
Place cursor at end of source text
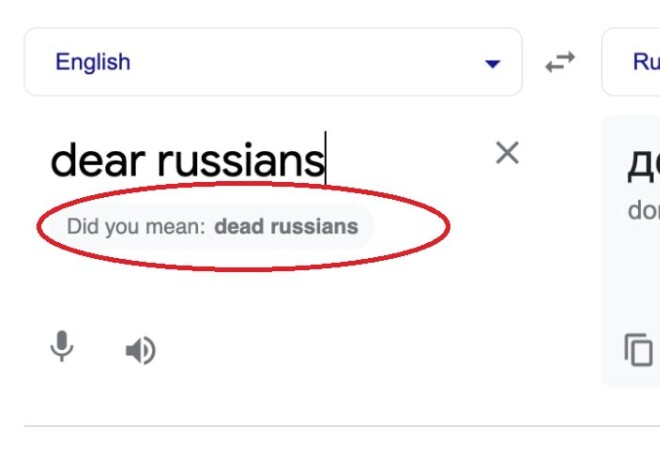325,160
